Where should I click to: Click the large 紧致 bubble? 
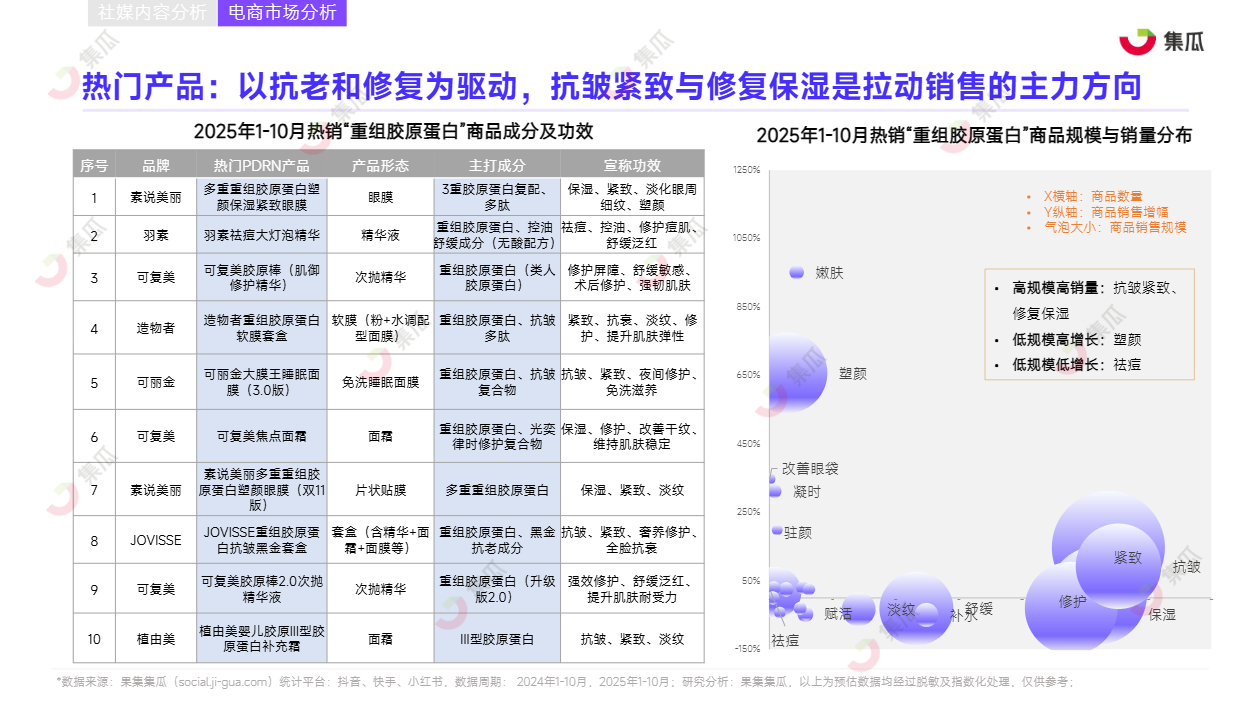point(1109,549)
